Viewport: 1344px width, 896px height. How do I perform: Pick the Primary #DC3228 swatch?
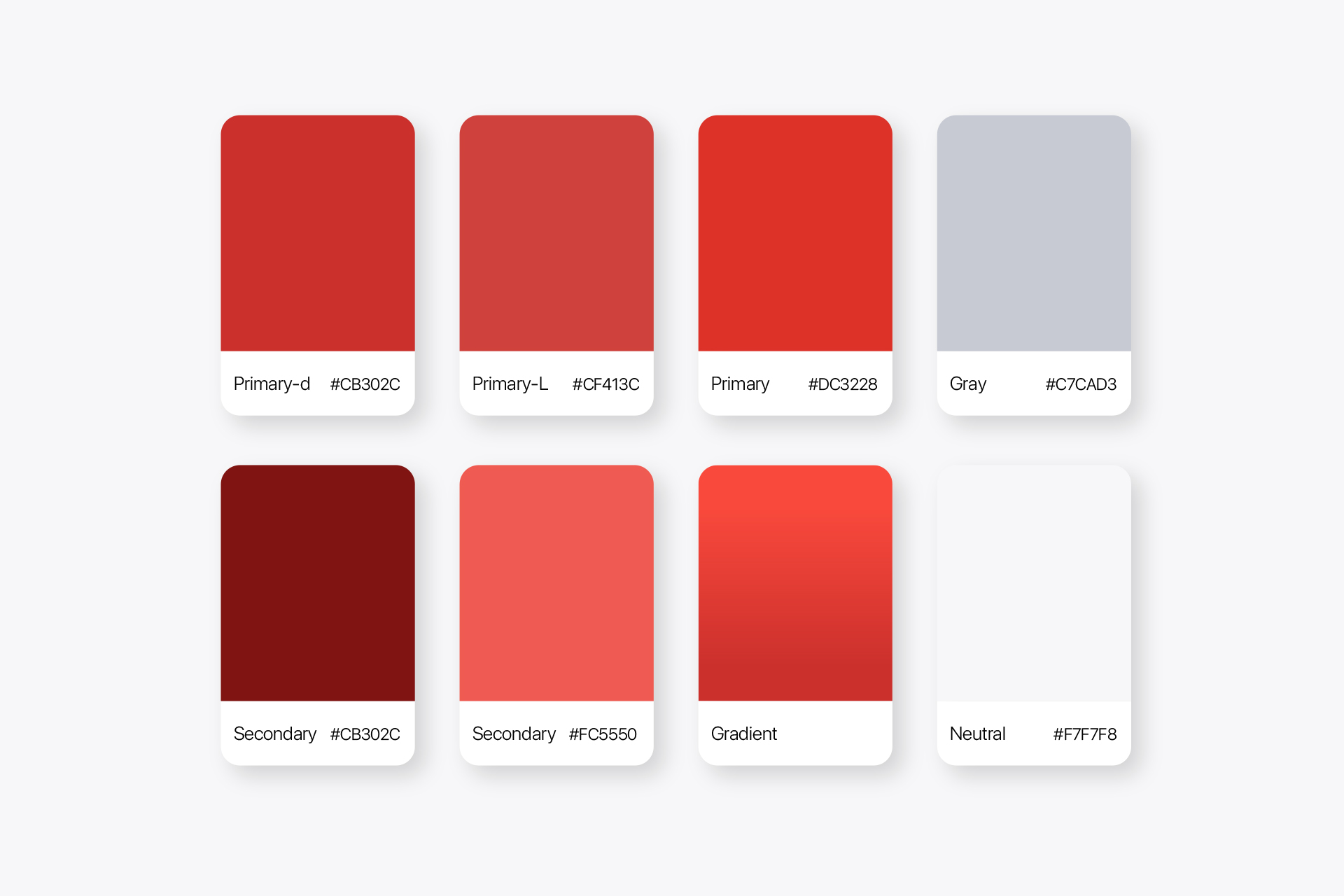click(x=795, y=233)
